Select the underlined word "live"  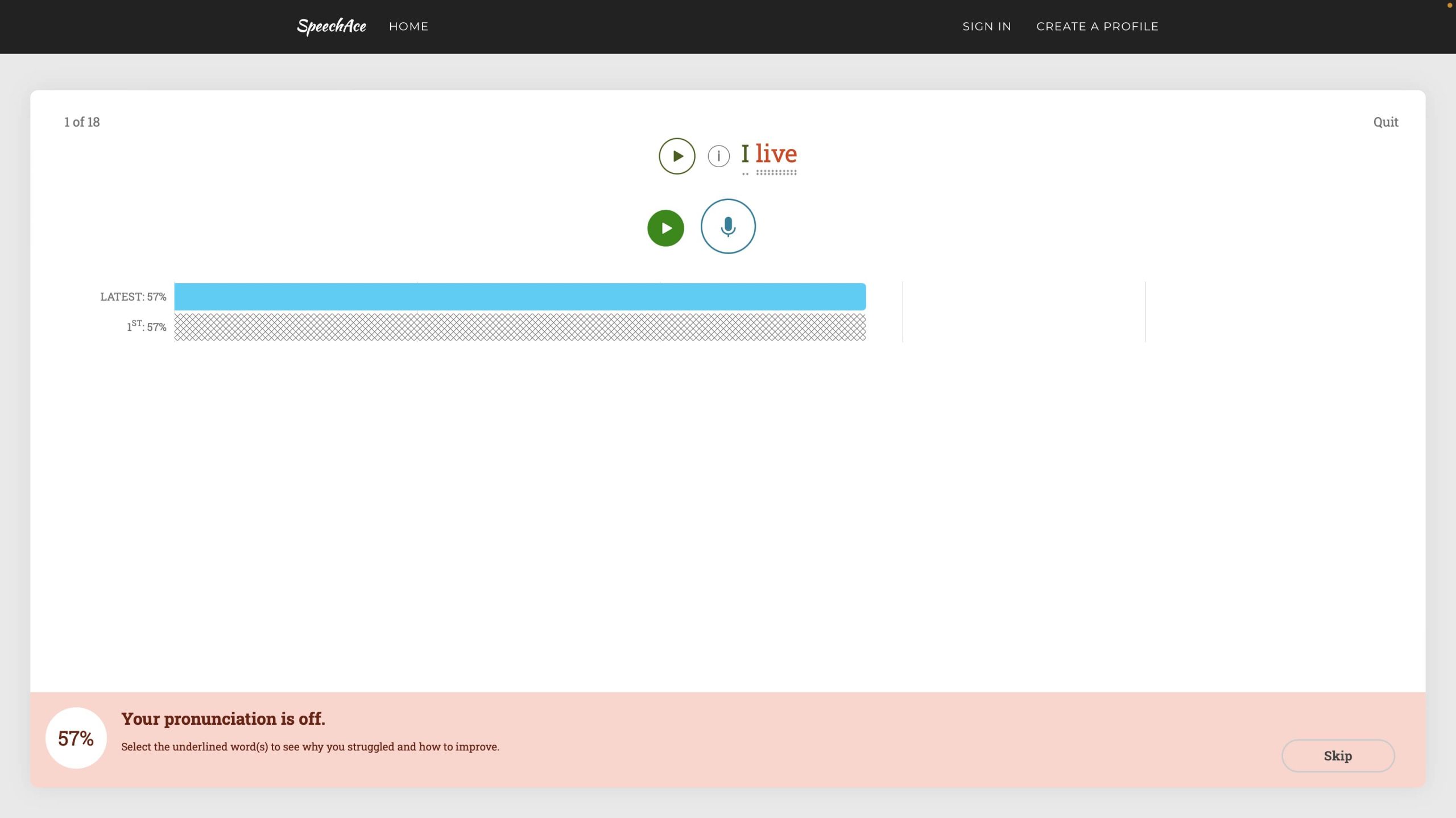click(776, 154)
